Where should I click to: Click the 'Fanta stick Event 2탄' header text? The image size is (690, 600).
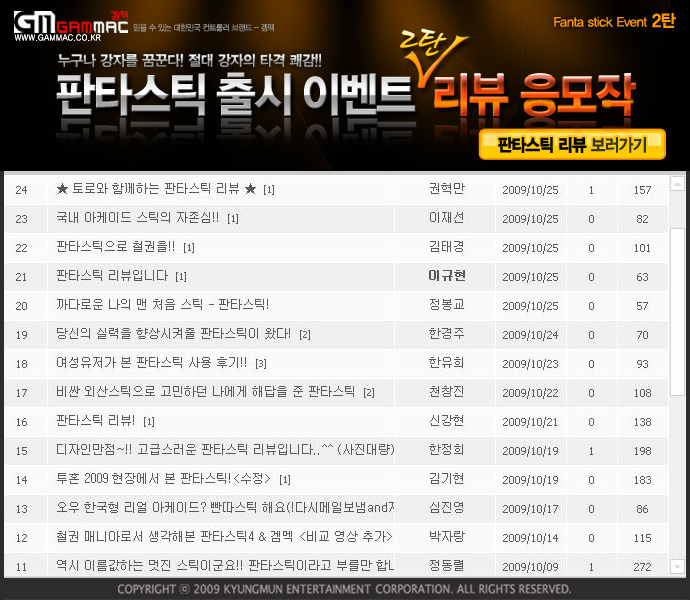(x=614, y=21)
